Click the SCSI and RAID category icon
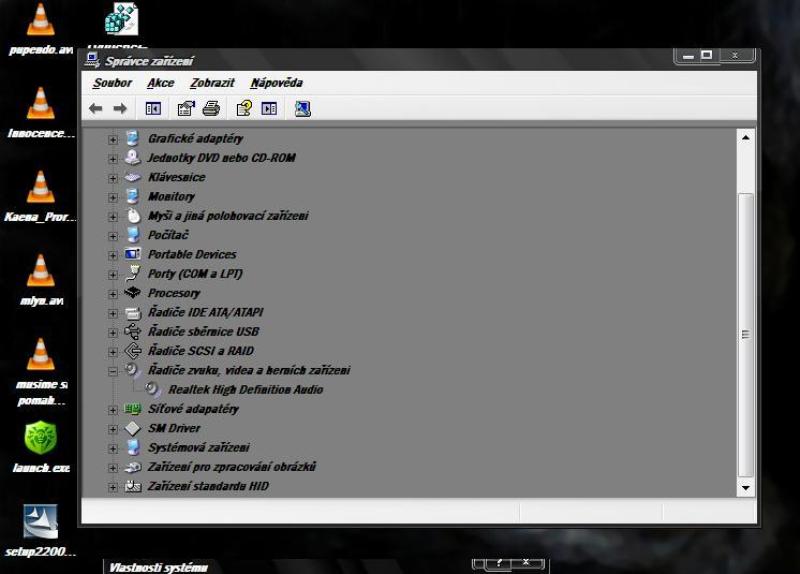 coord(133,351)
